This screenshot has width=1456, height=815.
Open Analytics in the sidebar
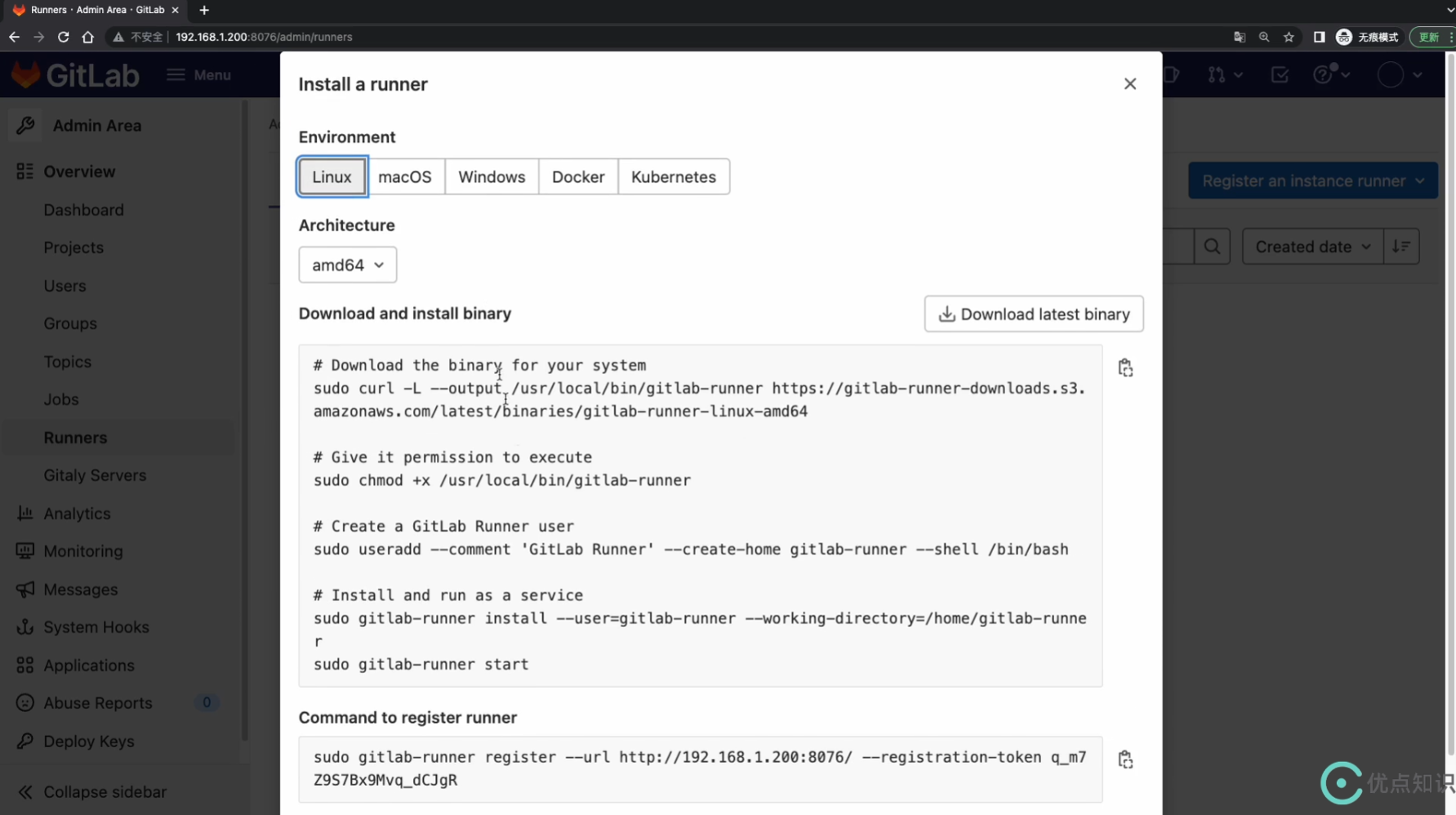(77, 514)
